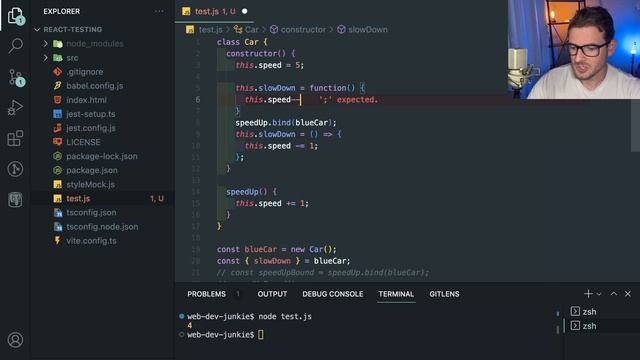
Task: Open the Run and Debug view
Action: (x=16, y=108)
